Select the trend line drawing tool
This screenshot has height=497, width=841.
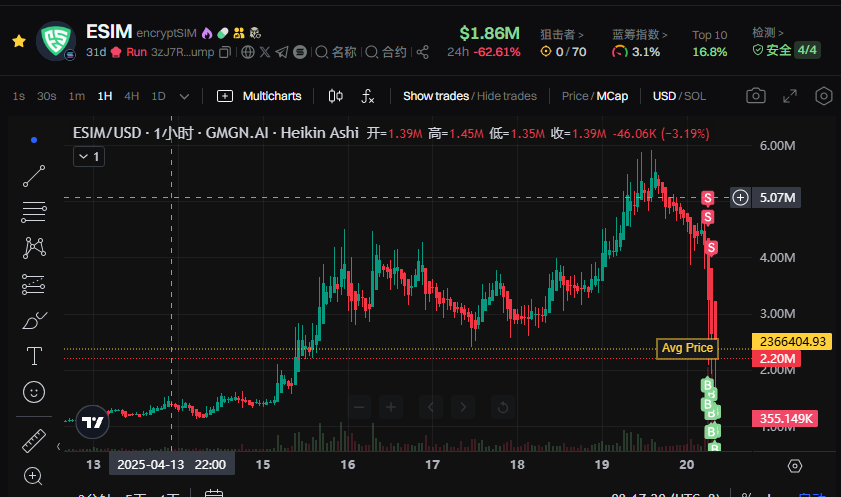click(x=34, y=176)
